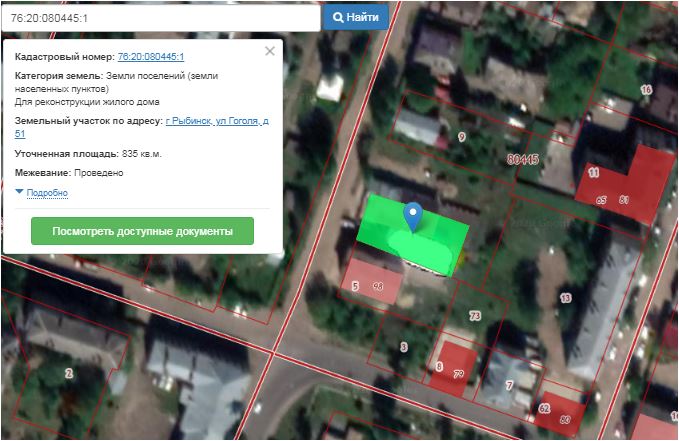Open cadastral number link 76:20:080445:1
This screenshot has height=441, width=679.
150,57
